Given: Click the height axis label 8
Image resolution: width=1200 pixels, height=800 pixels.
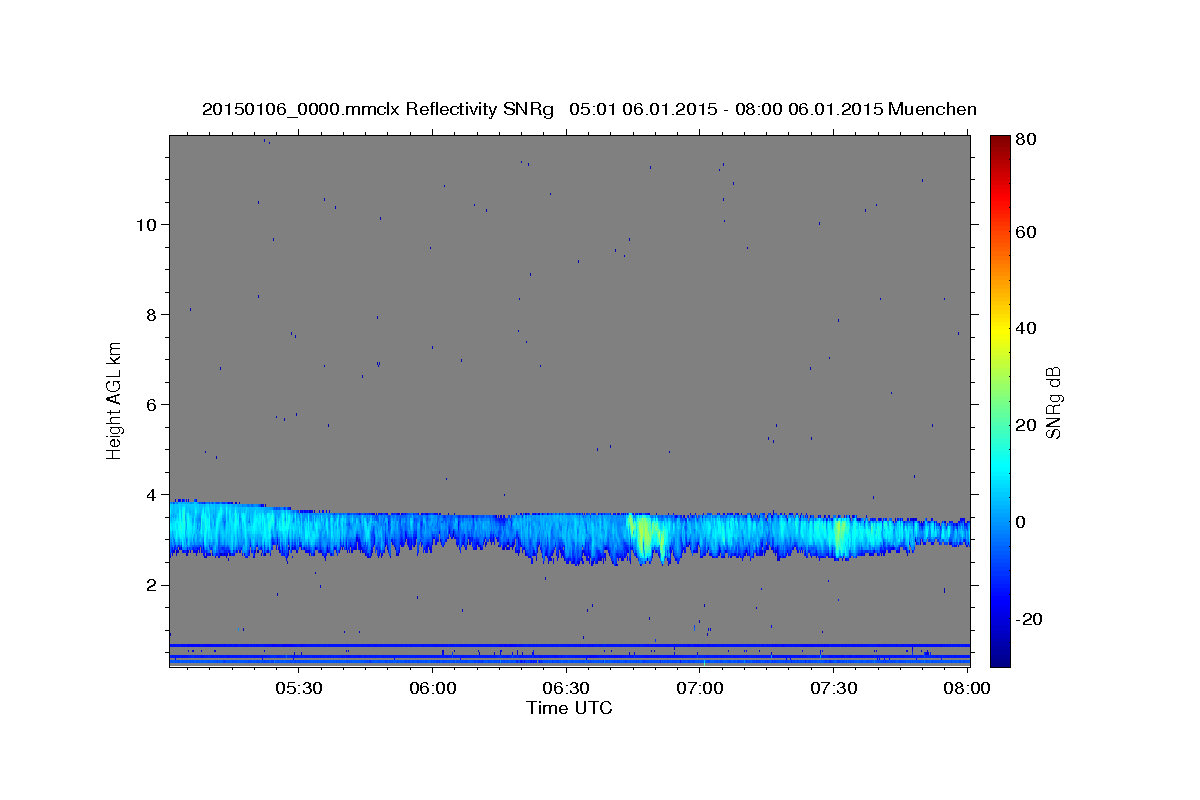Looking at the screenshot, I should (151, 314).
